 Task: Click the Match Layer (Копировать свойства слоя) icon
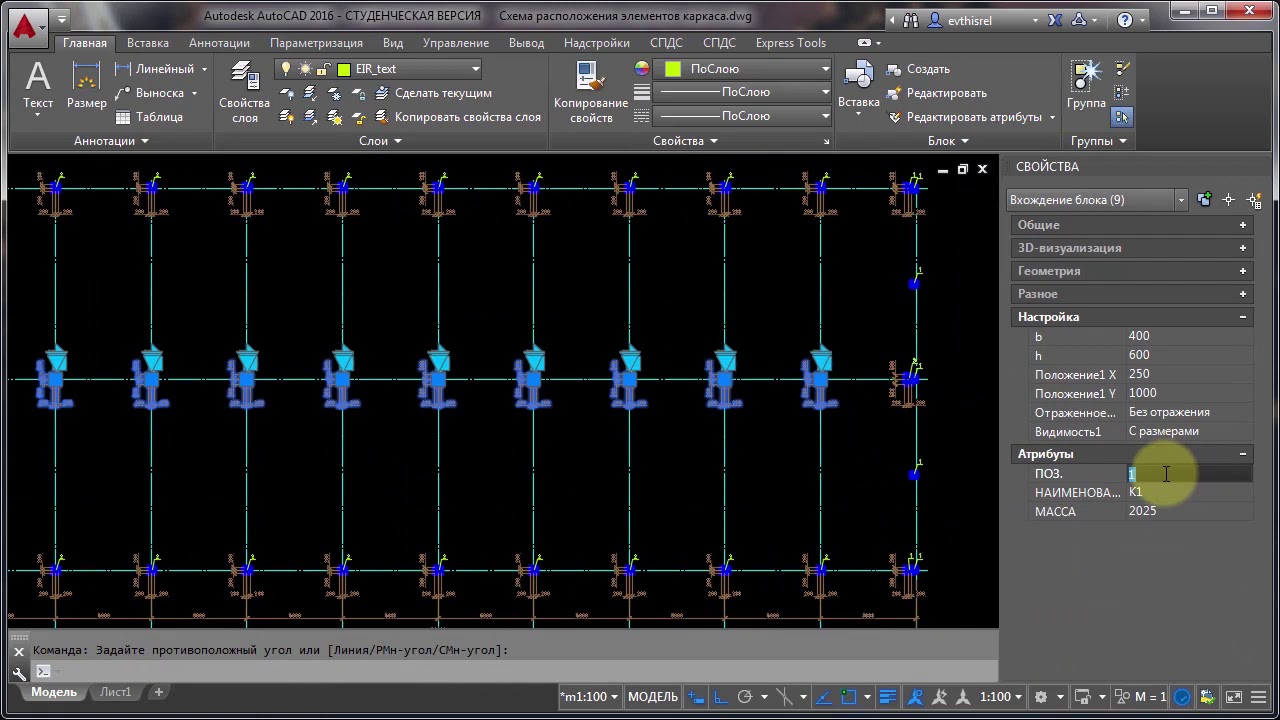click(x=382, y=117)
